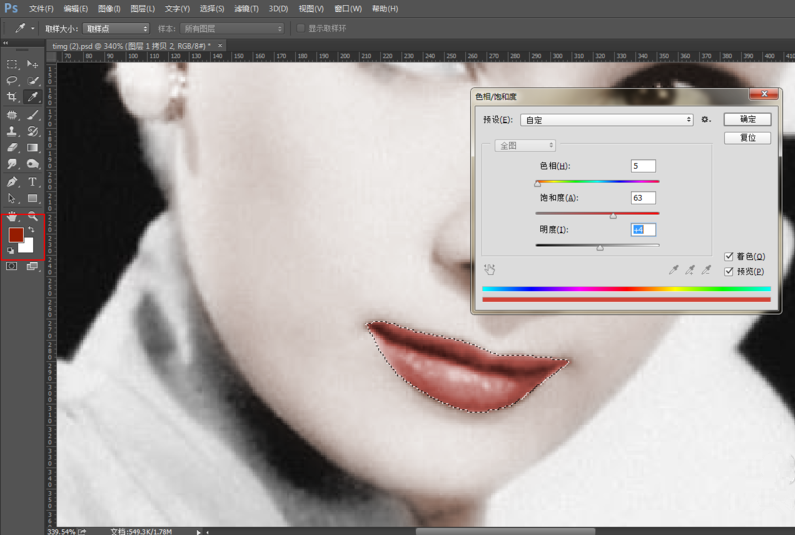
Task: Select the Horizontal Type tool
Action: 32,182
